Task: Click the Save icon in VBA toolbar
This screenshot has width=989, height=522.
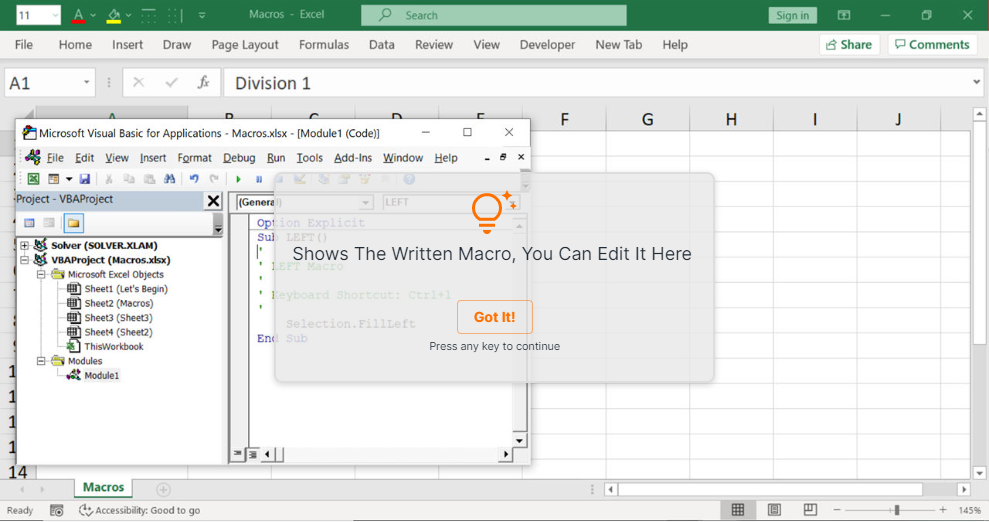Action: [85, 179]
